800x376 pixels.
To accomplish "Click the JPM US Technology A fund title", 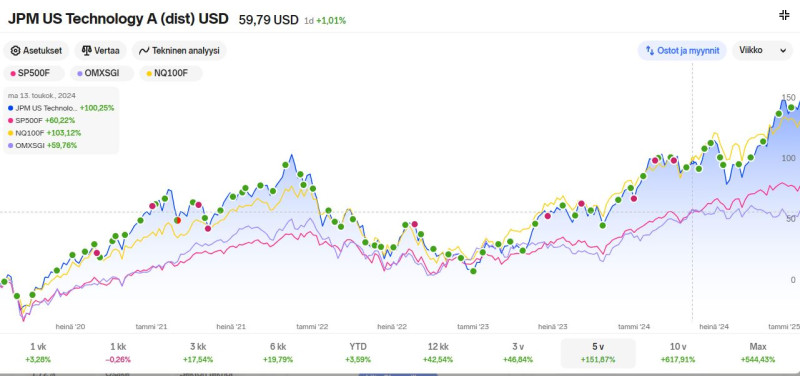I will 118,19.
